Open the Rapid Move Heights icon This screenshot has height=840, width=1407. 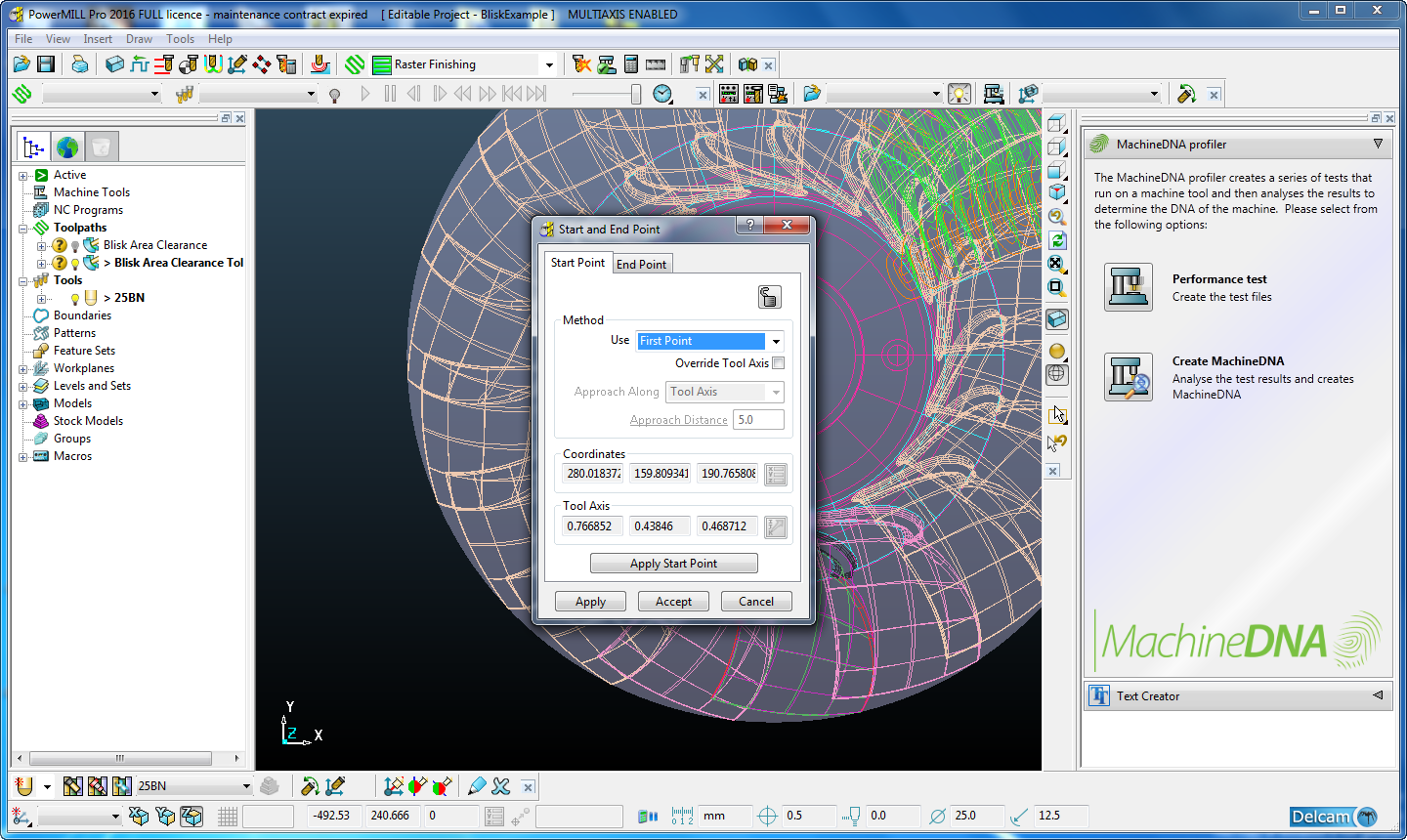[139, 64]
